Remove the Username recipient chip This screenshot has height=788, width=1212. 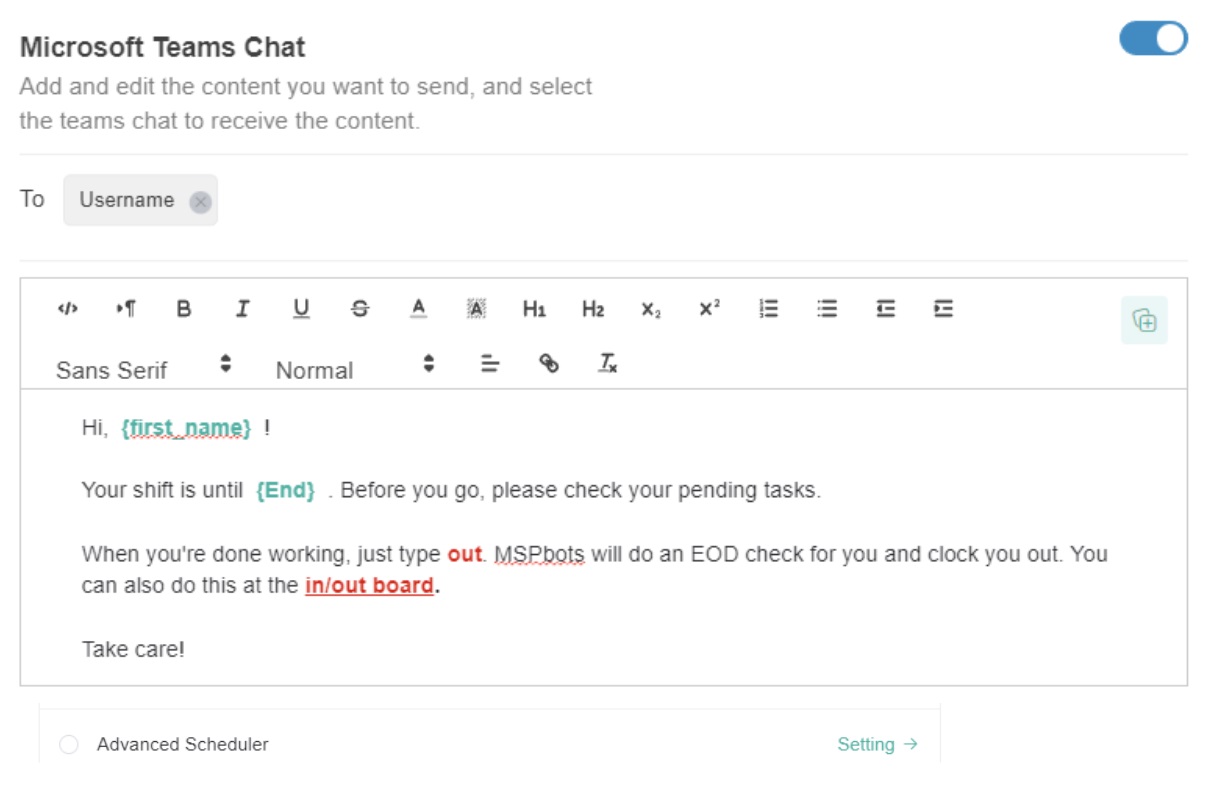(x=199, y=200)
